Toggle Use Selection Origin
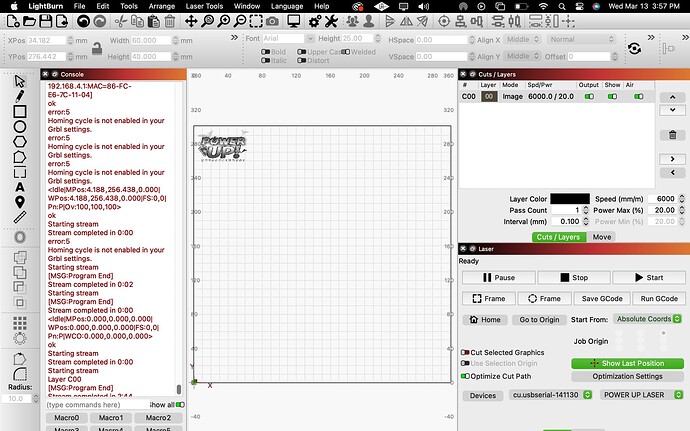This screenshot has width=690, height=431. (465, 364)
